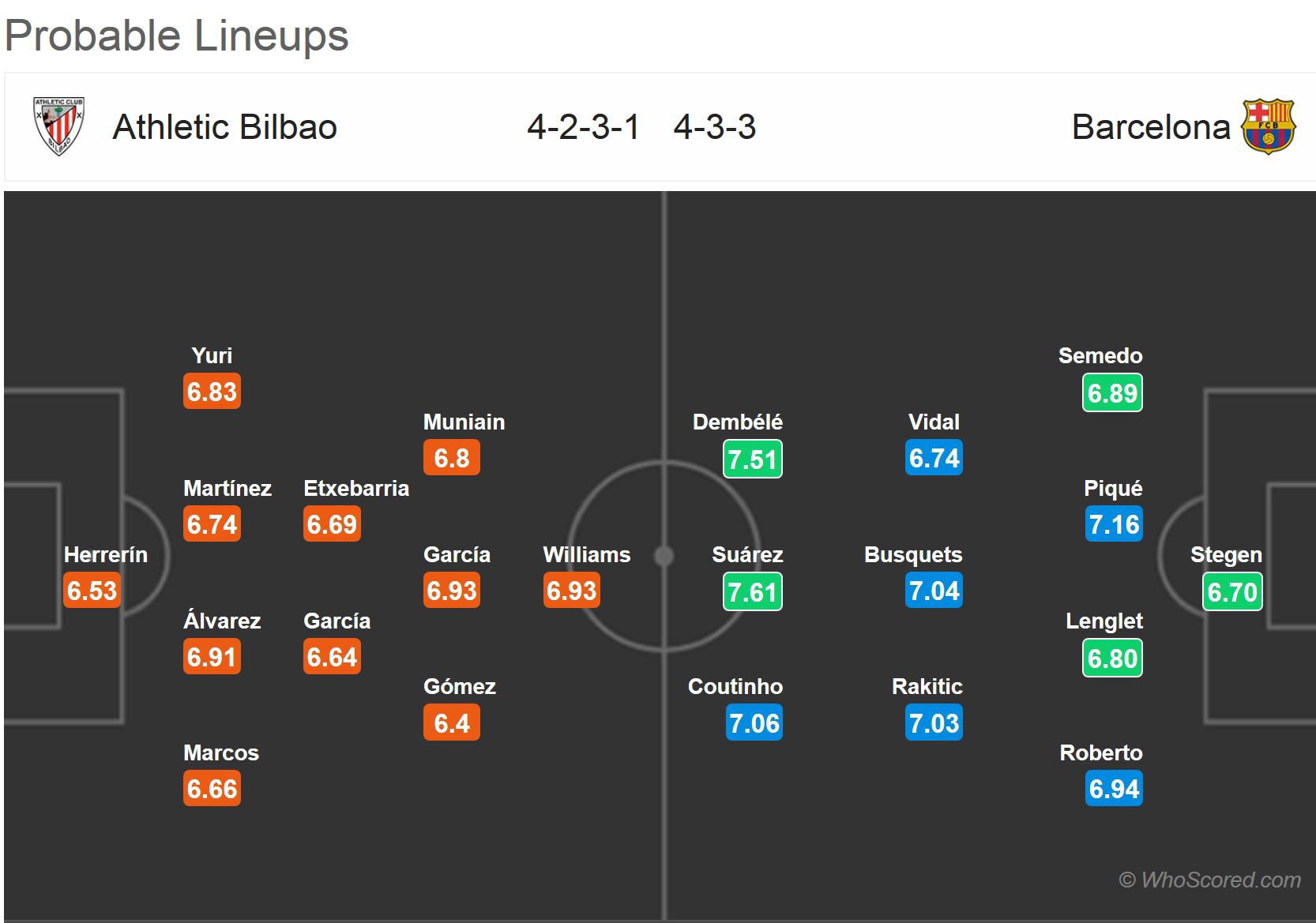Select the player name Etxebarria

tap(356, 488)
